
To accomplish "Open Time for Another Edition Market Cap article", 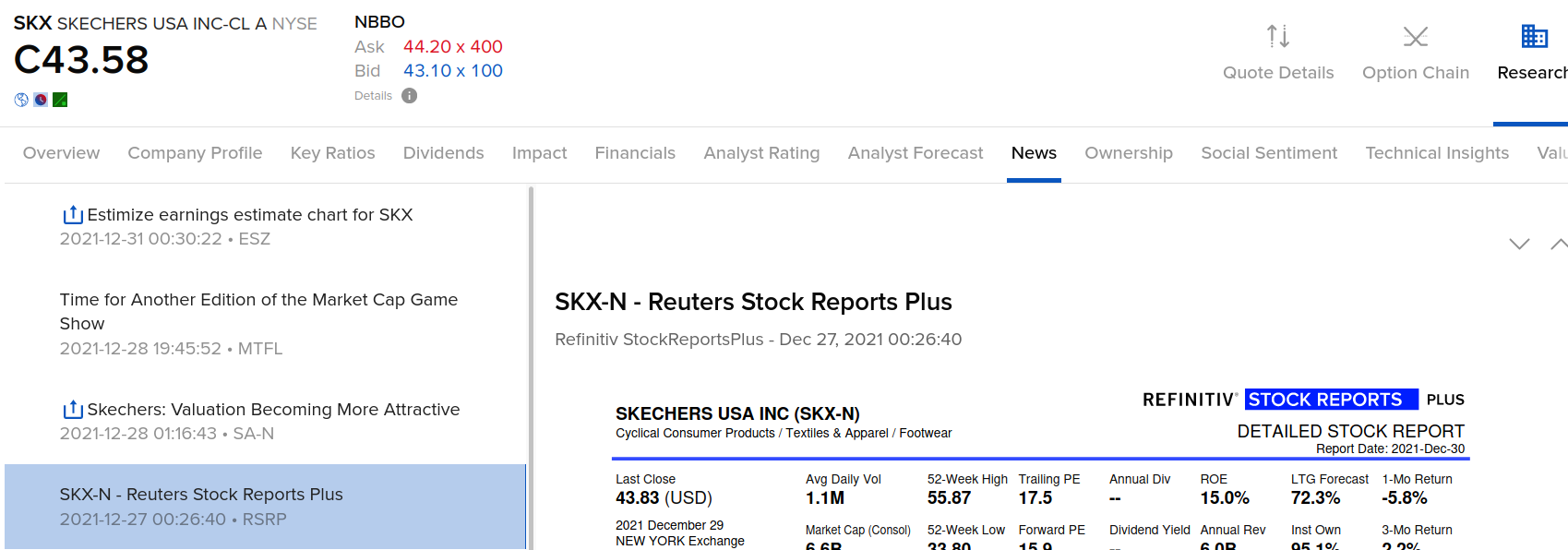I will point(258,311).
